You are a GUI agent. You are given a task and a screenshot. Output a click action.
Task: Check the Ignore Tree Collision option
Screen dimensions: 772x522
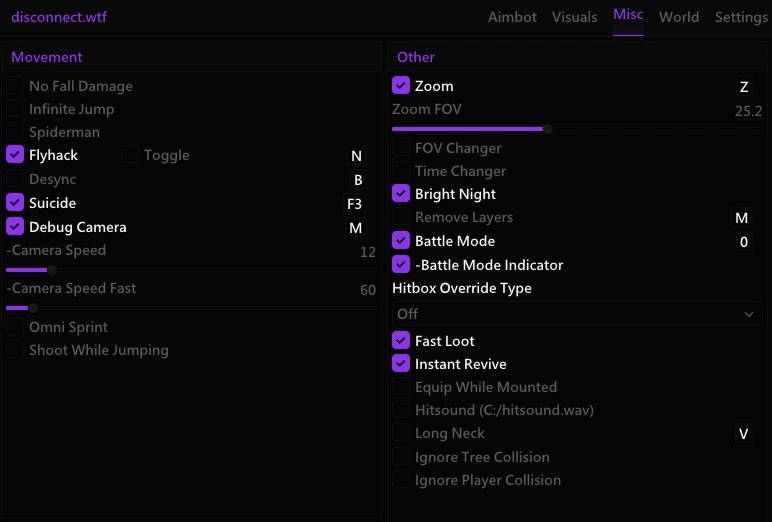point(401,457)
